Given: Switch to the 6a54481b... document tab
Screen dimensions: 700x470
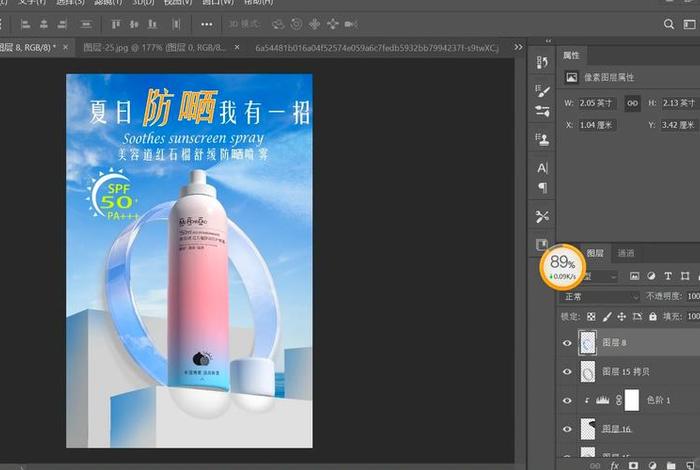Looking at the screenshot, I should [377, 47].
